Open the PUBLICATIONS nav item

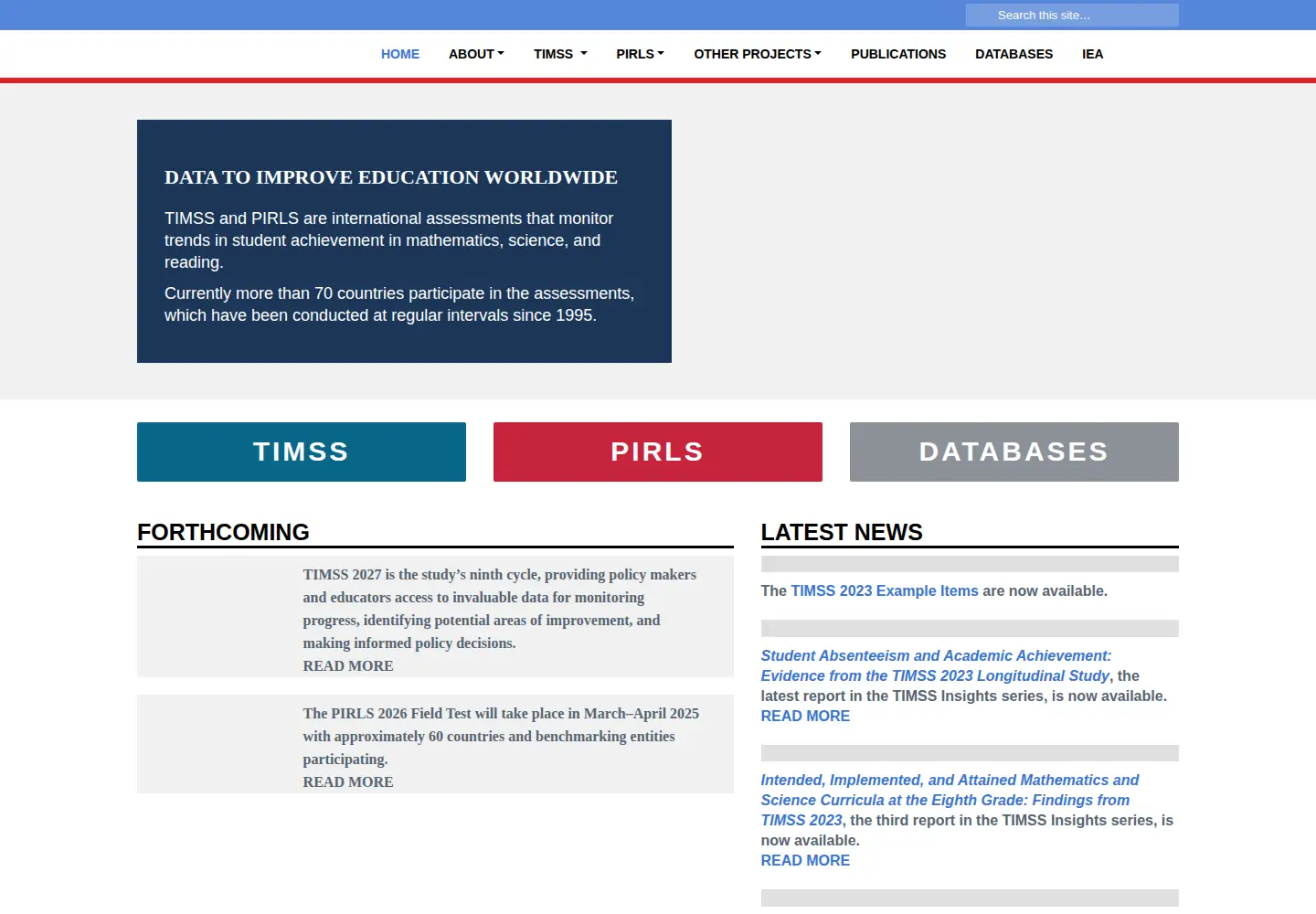tap(898, 54)
